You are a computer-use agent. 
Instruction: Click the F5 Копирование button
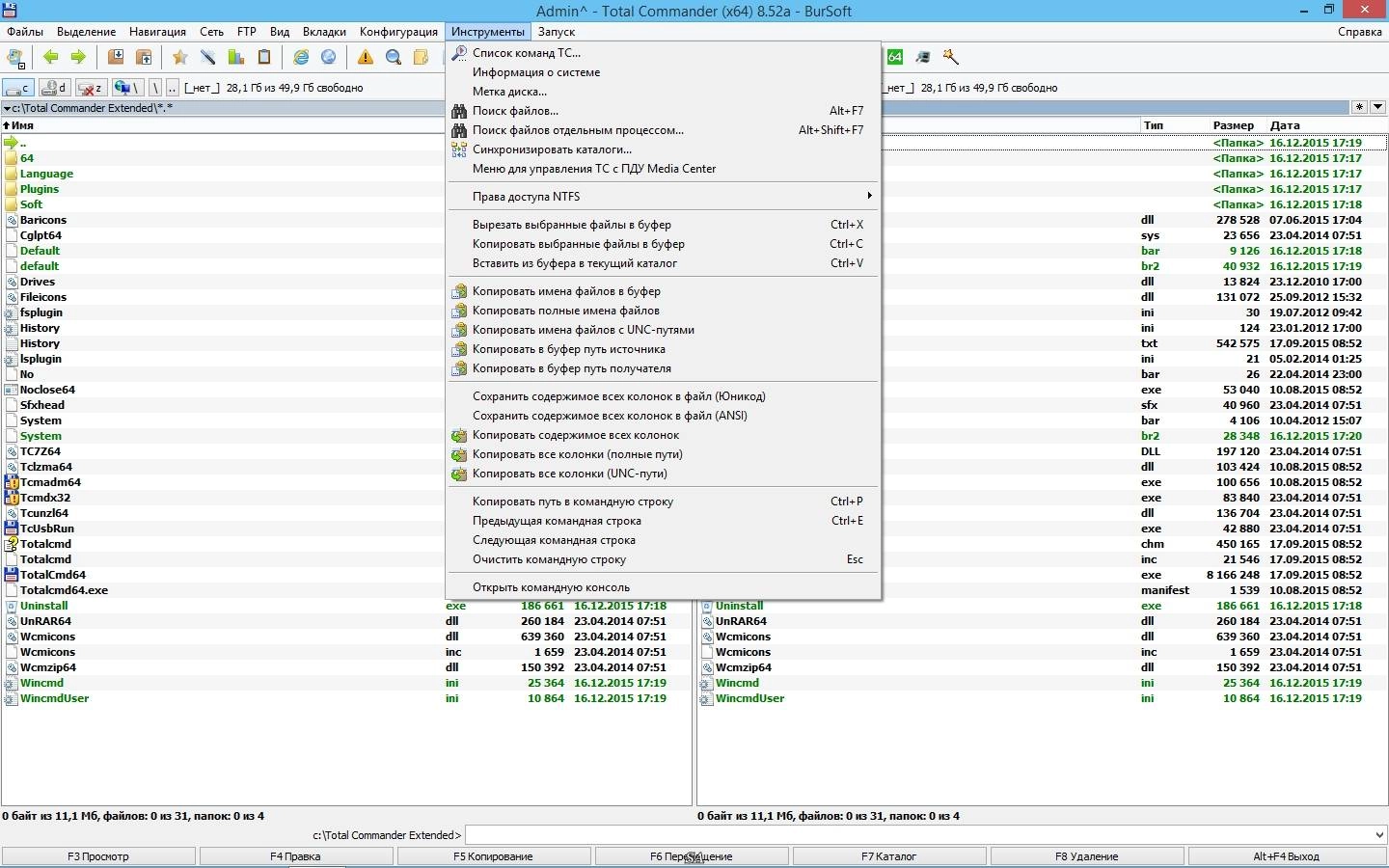coord(494,856)
